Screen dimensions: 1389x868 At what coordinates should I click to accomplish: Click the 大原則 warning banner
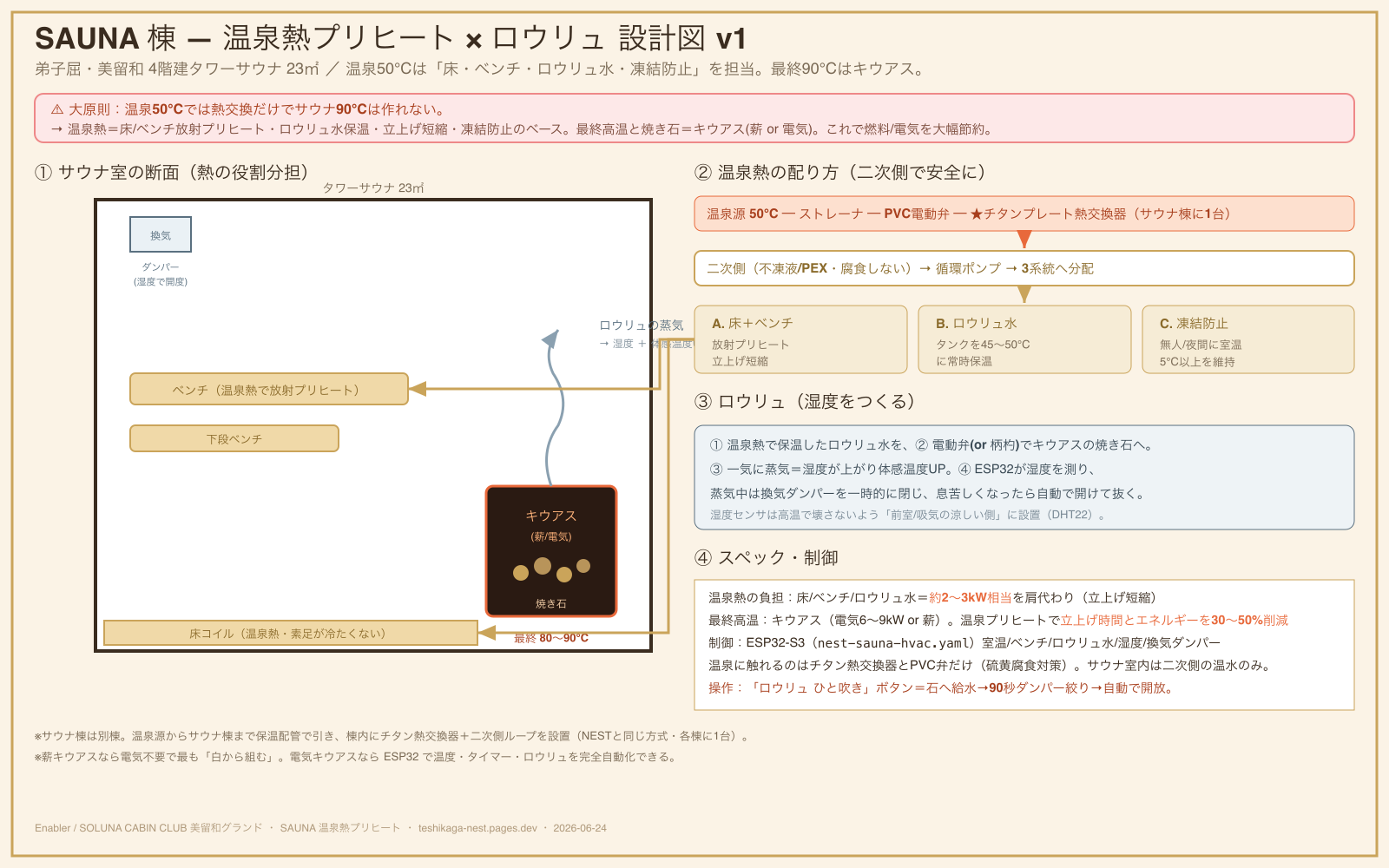point(694,118)
